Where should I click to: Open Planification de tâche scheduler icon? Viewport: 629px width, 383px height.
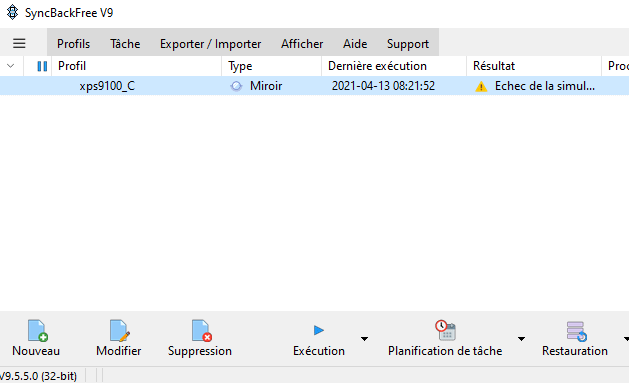click(445, 330)
